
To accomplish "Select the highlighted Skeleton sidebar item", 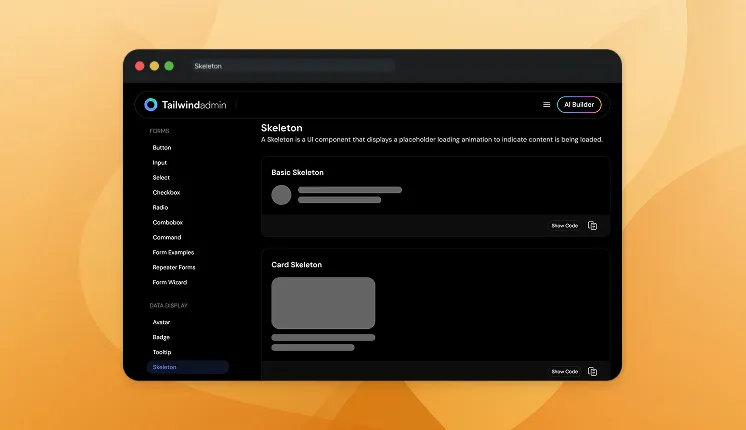I will pyautogui.click(x=187, y=367).
